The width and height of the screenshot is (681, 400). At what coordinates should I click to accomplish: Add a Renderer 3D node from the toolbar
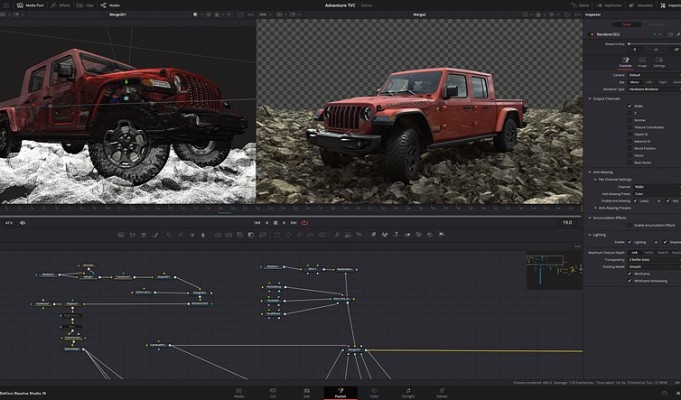(441, 235)
